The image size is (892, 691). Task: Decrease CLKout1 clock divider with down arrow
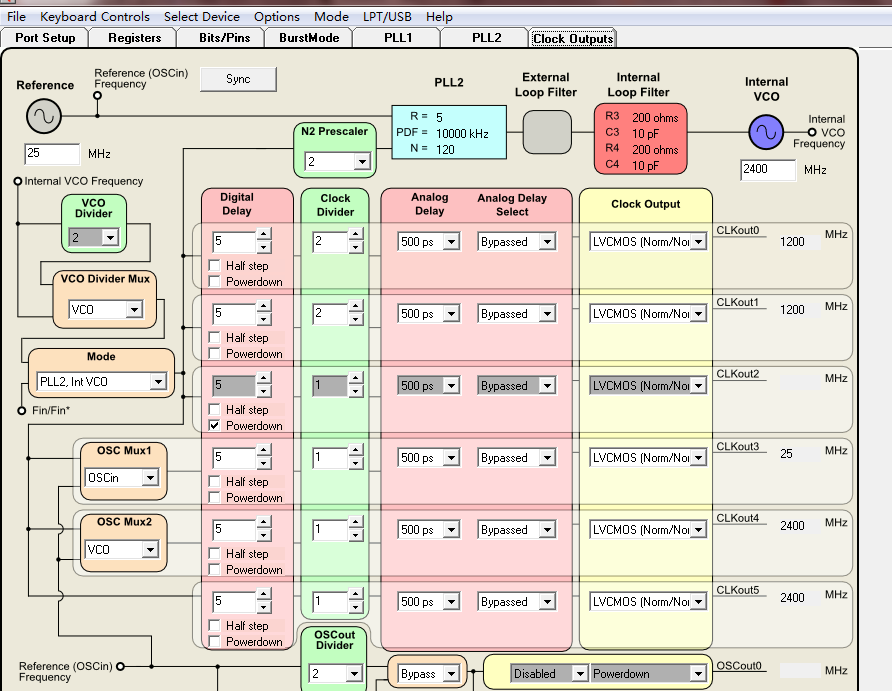[x=355, y=320]
